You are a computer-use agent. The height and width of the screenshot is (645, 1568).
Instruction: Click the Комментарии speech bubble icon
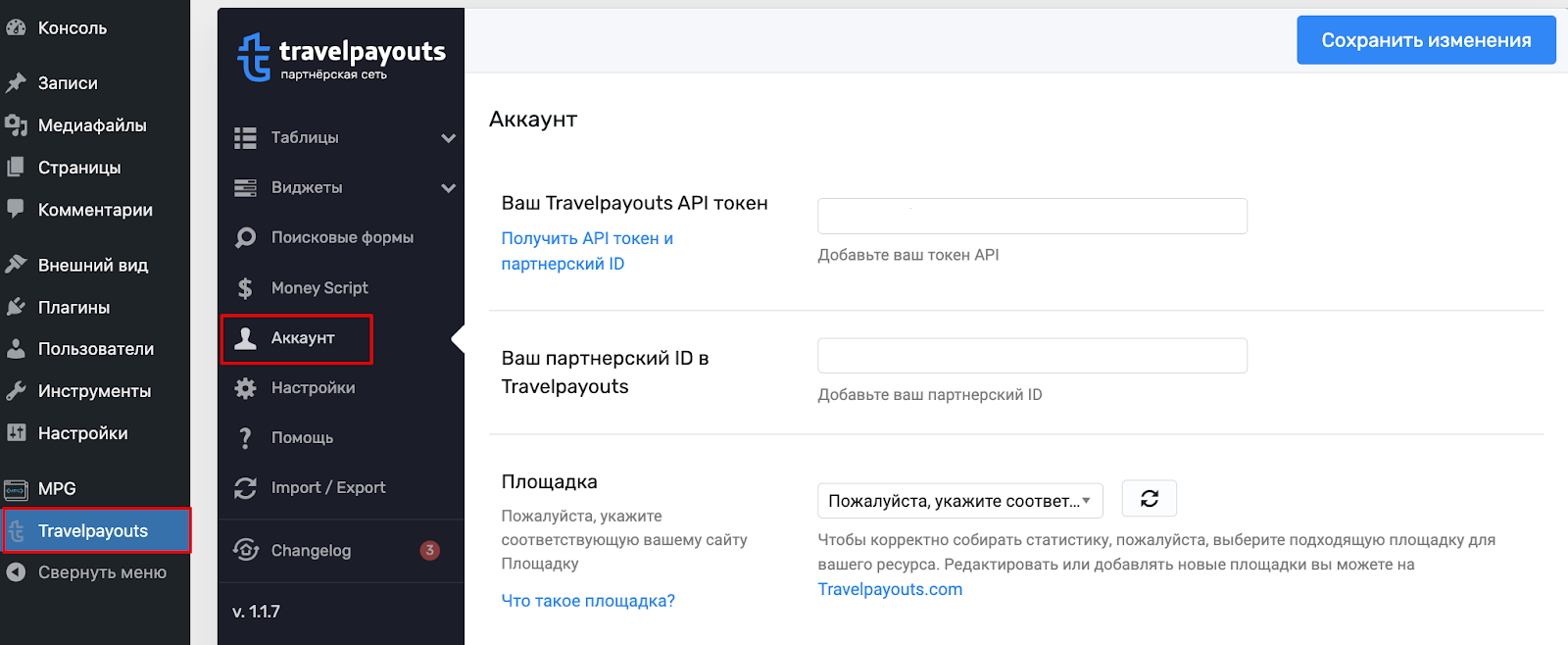16,209
